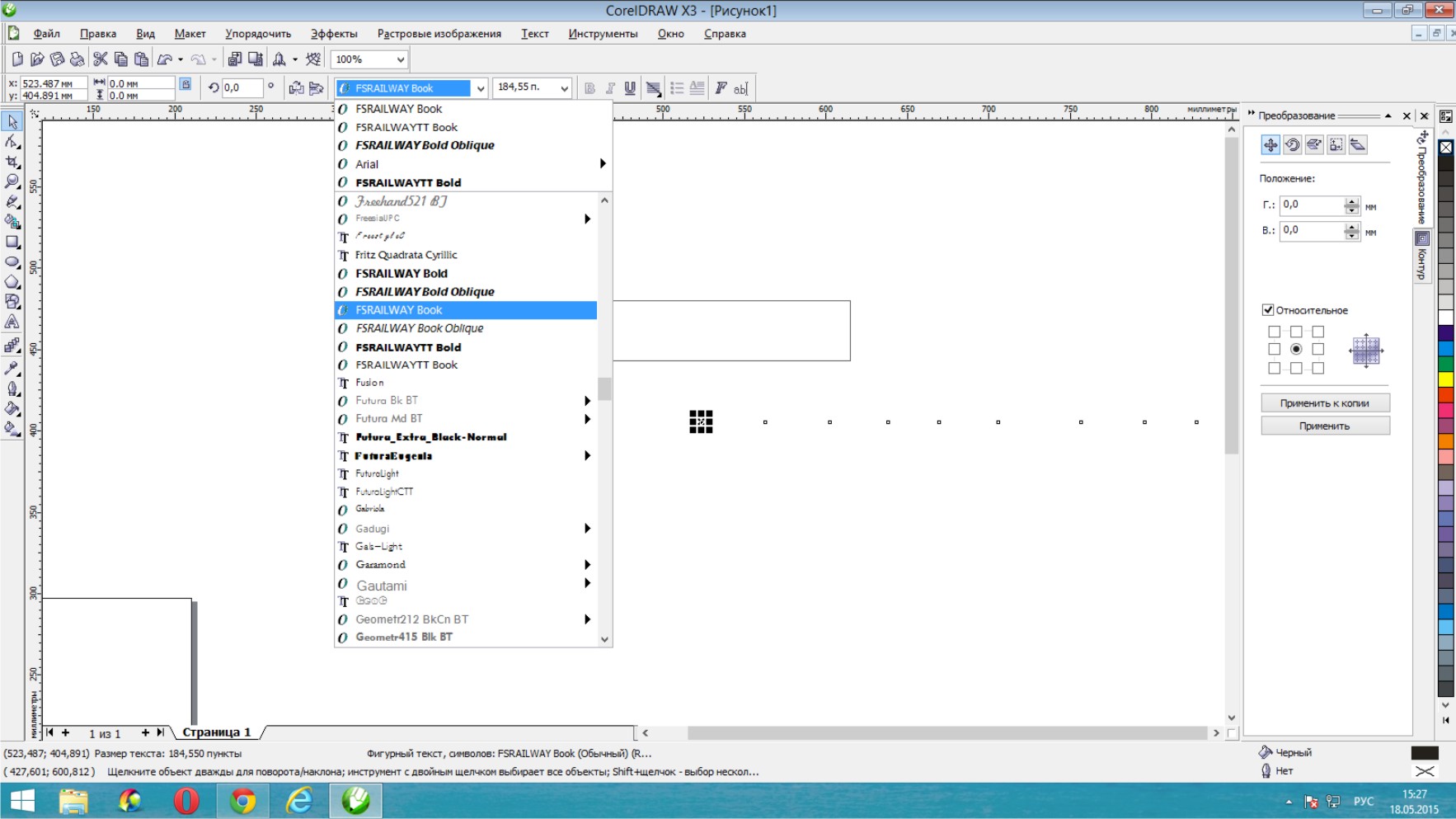Screen dimensions: 1456x819
Task: Select the center anchor radio button
Action: 1296,350
